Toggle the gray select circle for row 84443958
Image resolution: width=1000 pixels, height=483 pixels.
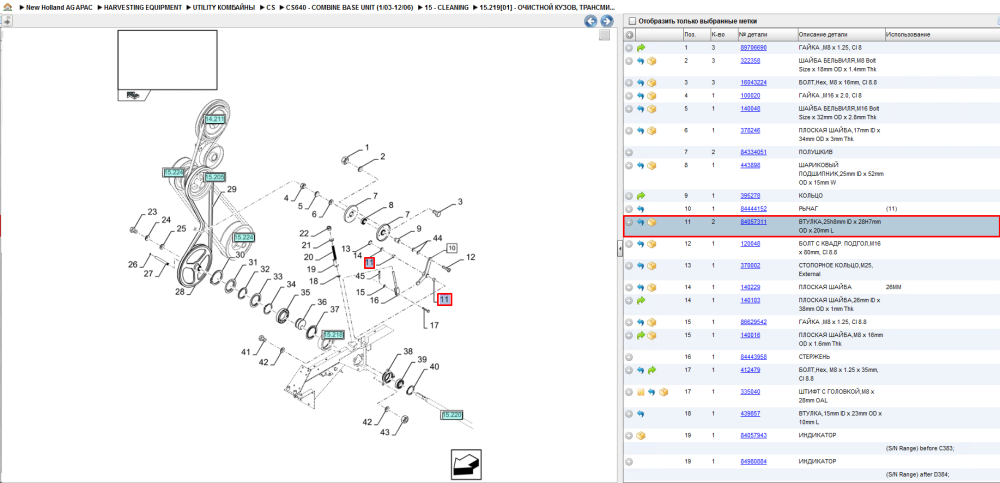point(629,357)
